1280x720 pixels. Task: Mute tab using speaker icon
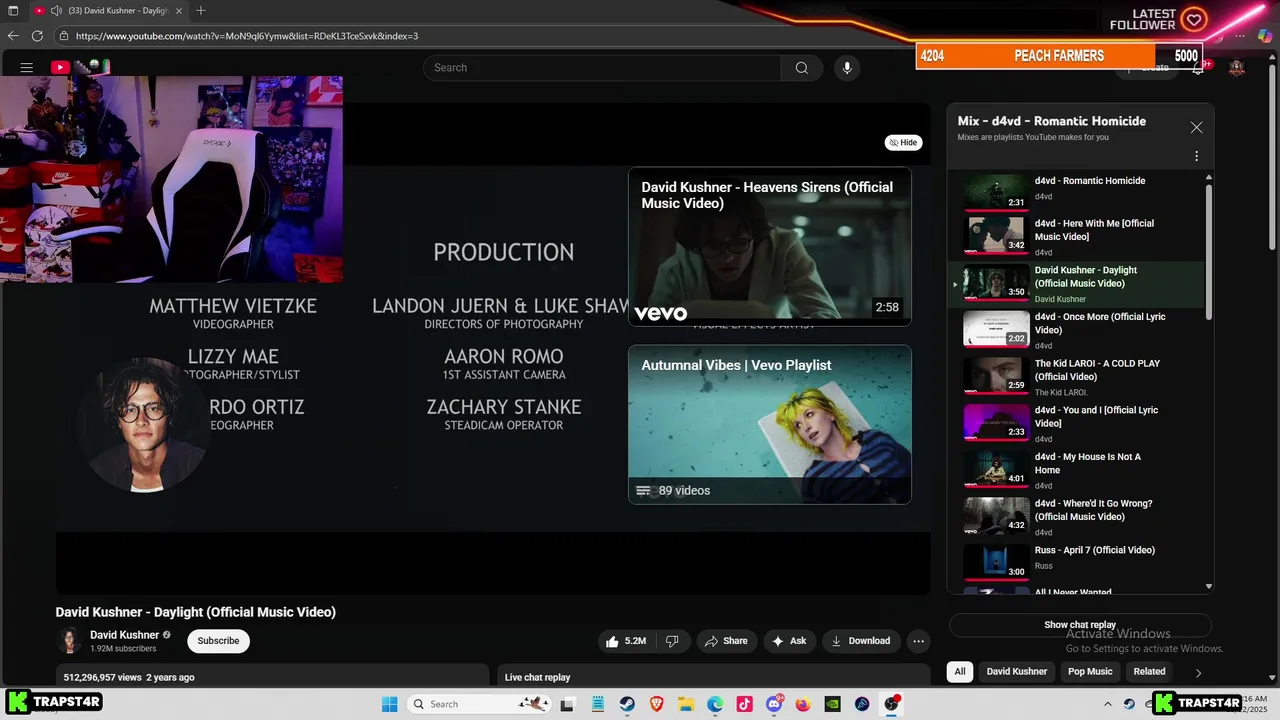[57, 11]
